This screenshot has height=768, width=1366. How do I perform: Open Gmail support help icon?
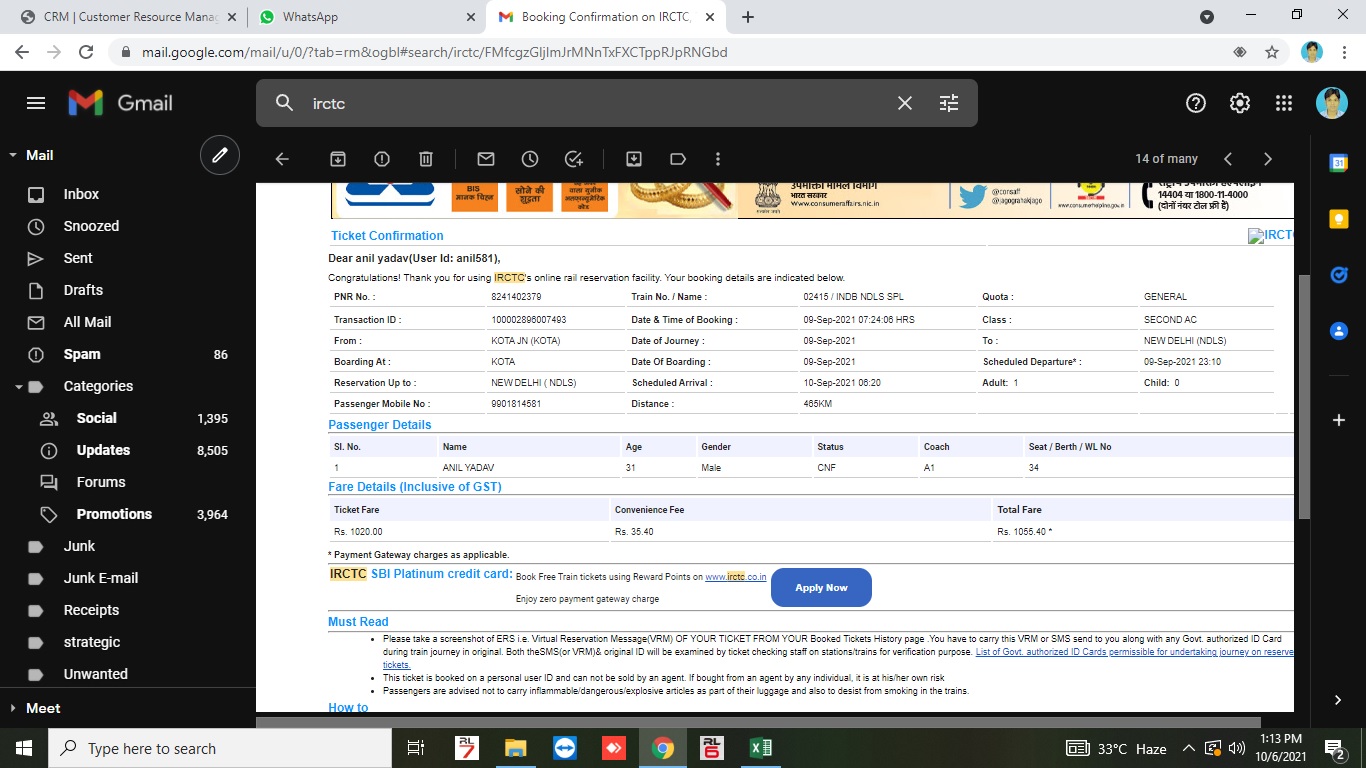tap(1196, 103)
